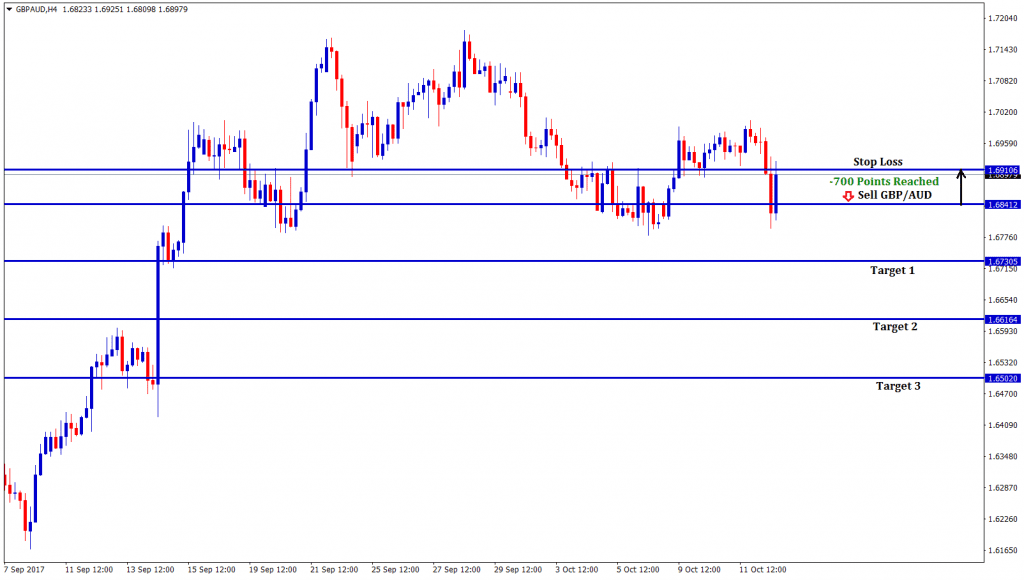The height and width of the screenshot is (580, 1024).
Task: Click the 1.67305 price tag on axis
Action: pyautogui.click(x=1003, y=261)
